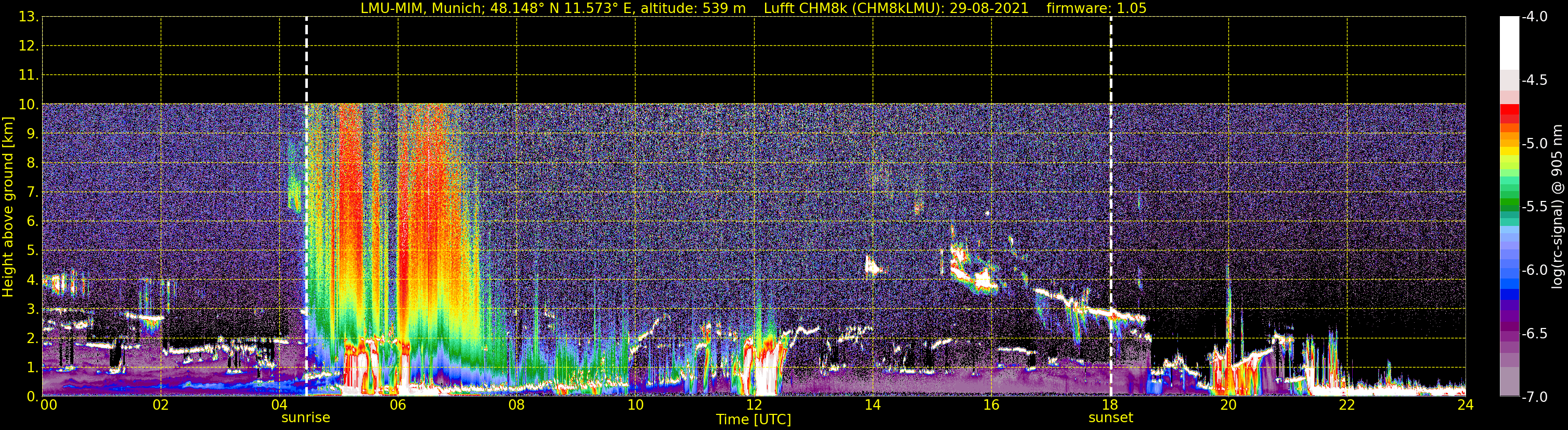
Task: Click the height axis tick label '11.'
Action: point(28,75)
